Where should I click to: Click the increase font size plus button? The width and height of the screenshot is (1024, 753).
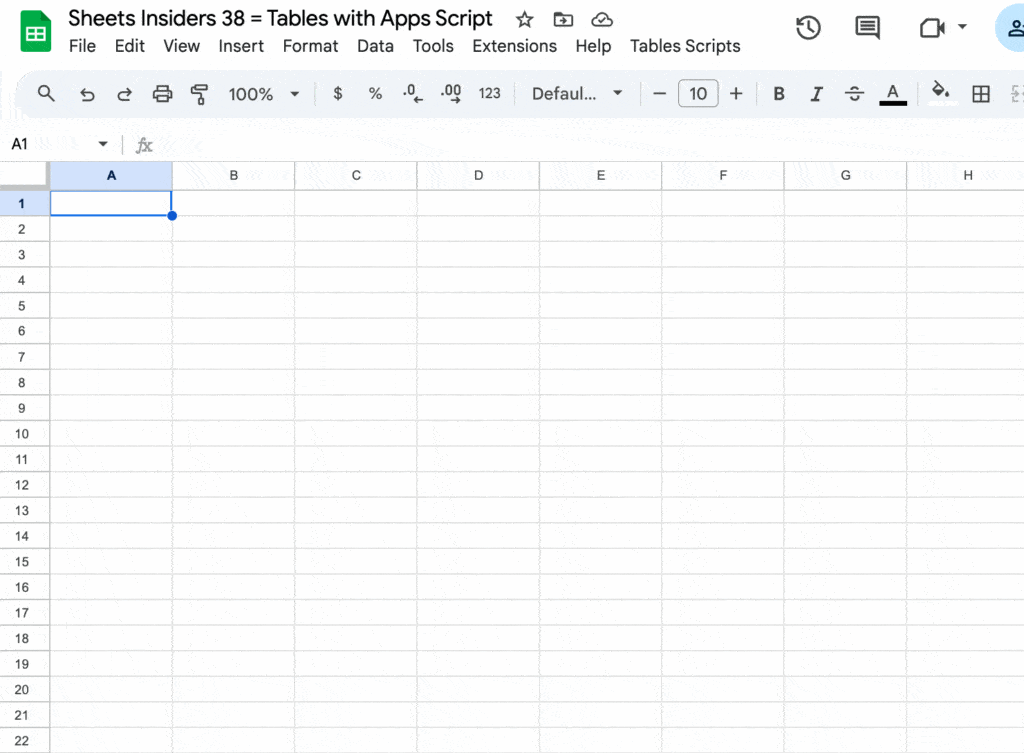pyautogui.click(x=736, y=94)
